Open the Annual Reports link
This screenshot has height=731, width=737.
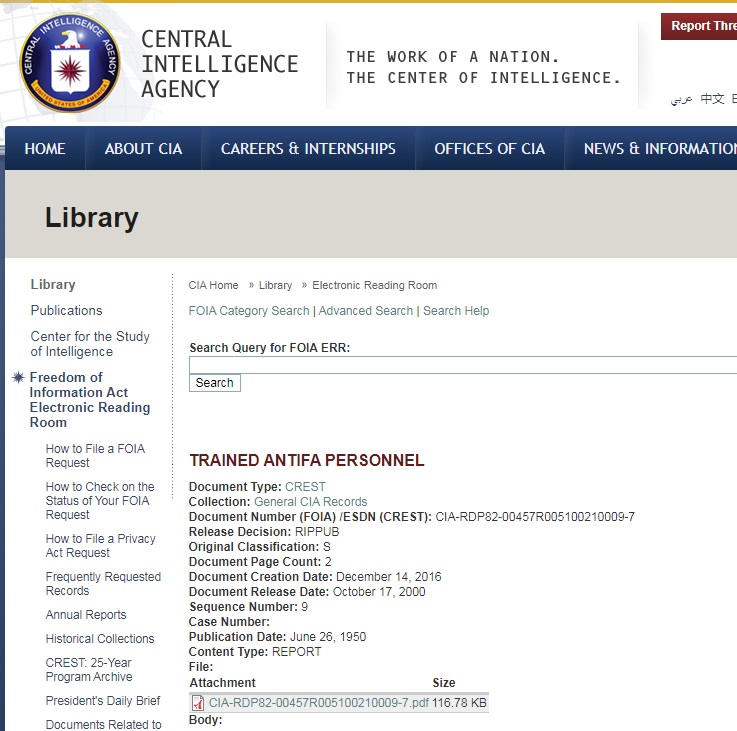coord(86,614)
